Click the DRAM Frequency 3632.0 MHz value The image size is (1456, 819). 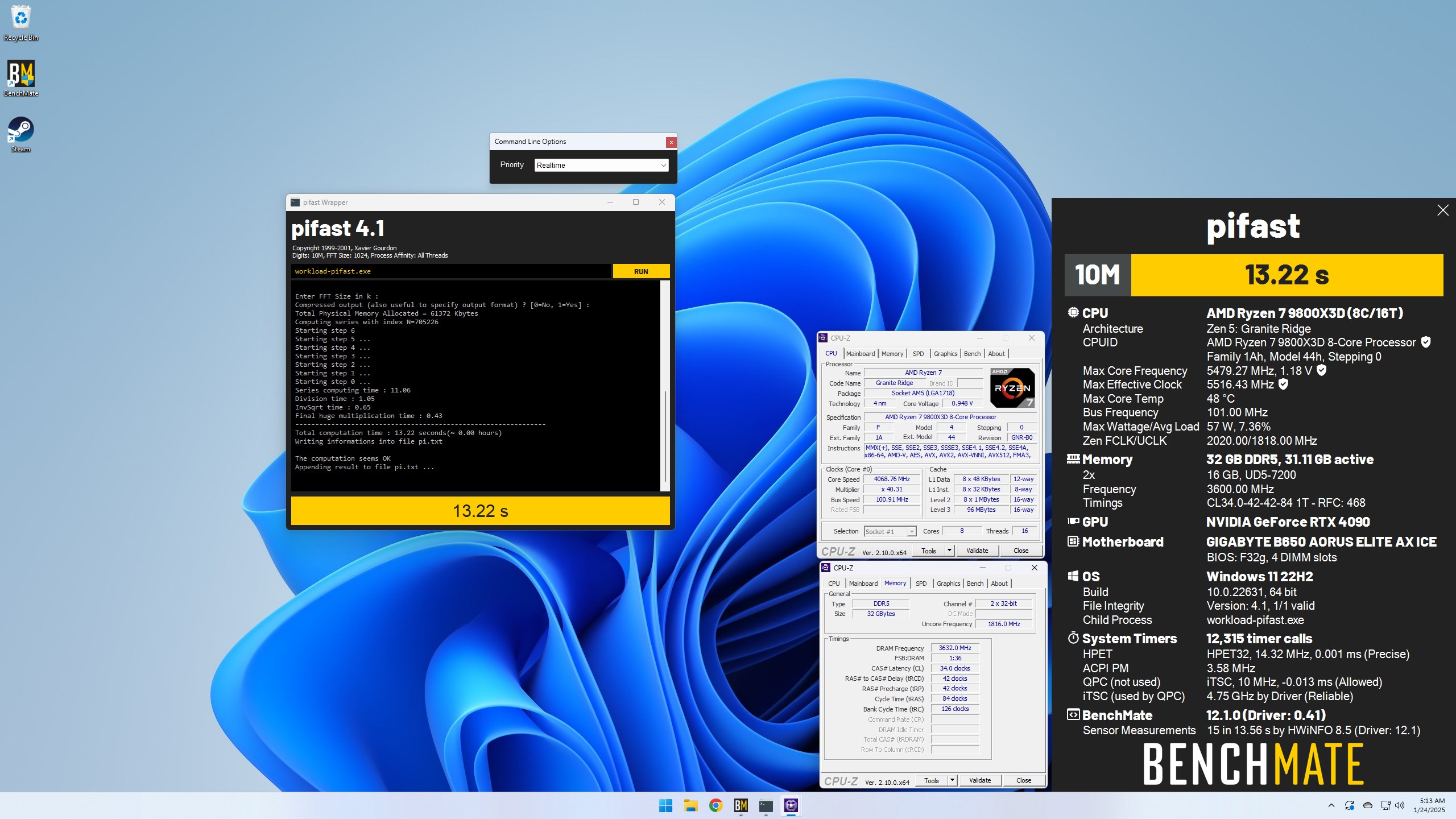click(x=955, y=648)
